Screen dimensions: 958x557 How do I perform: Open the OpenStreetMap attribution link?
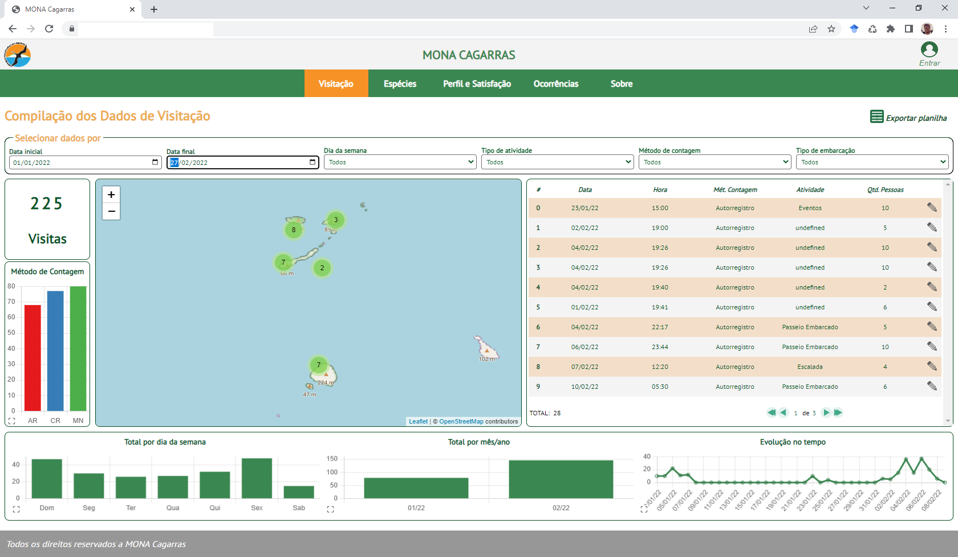pyautogui.click(x=461, y=422)
